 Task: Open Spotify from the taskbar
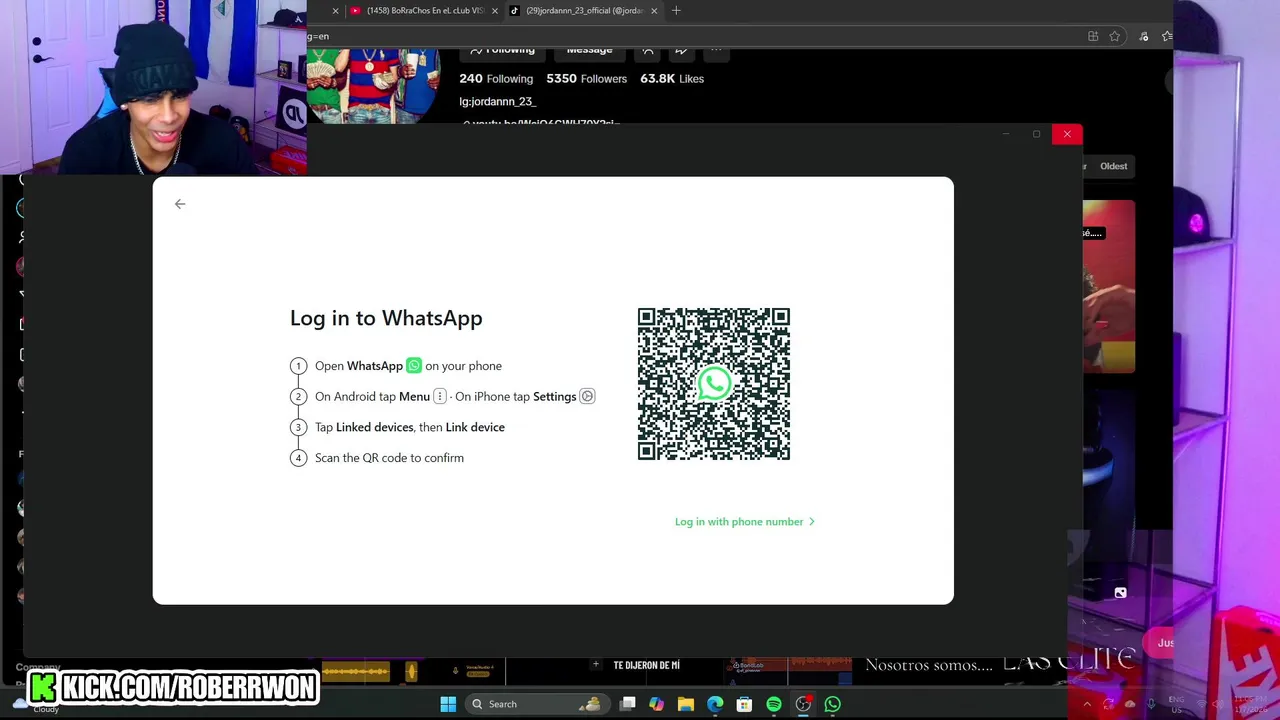tap(774, 704)
